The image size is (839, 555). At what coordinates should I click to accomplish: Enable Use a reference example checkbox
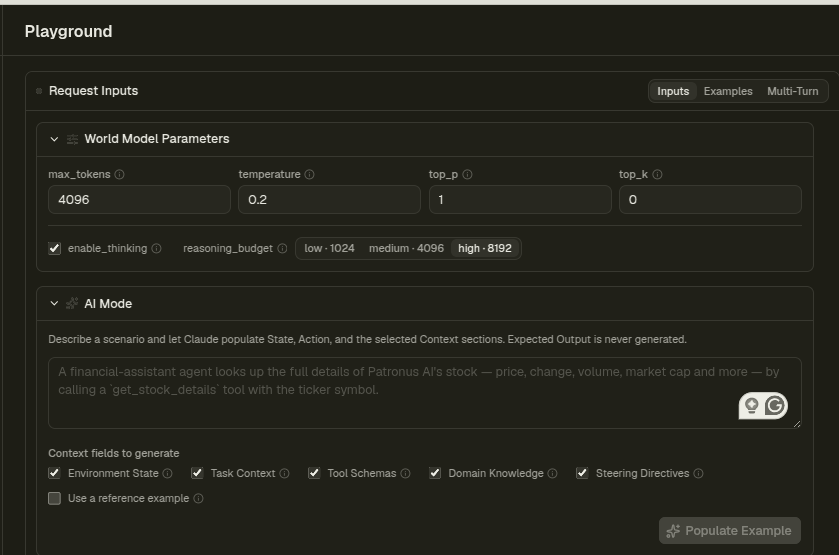tap(54, 498)
